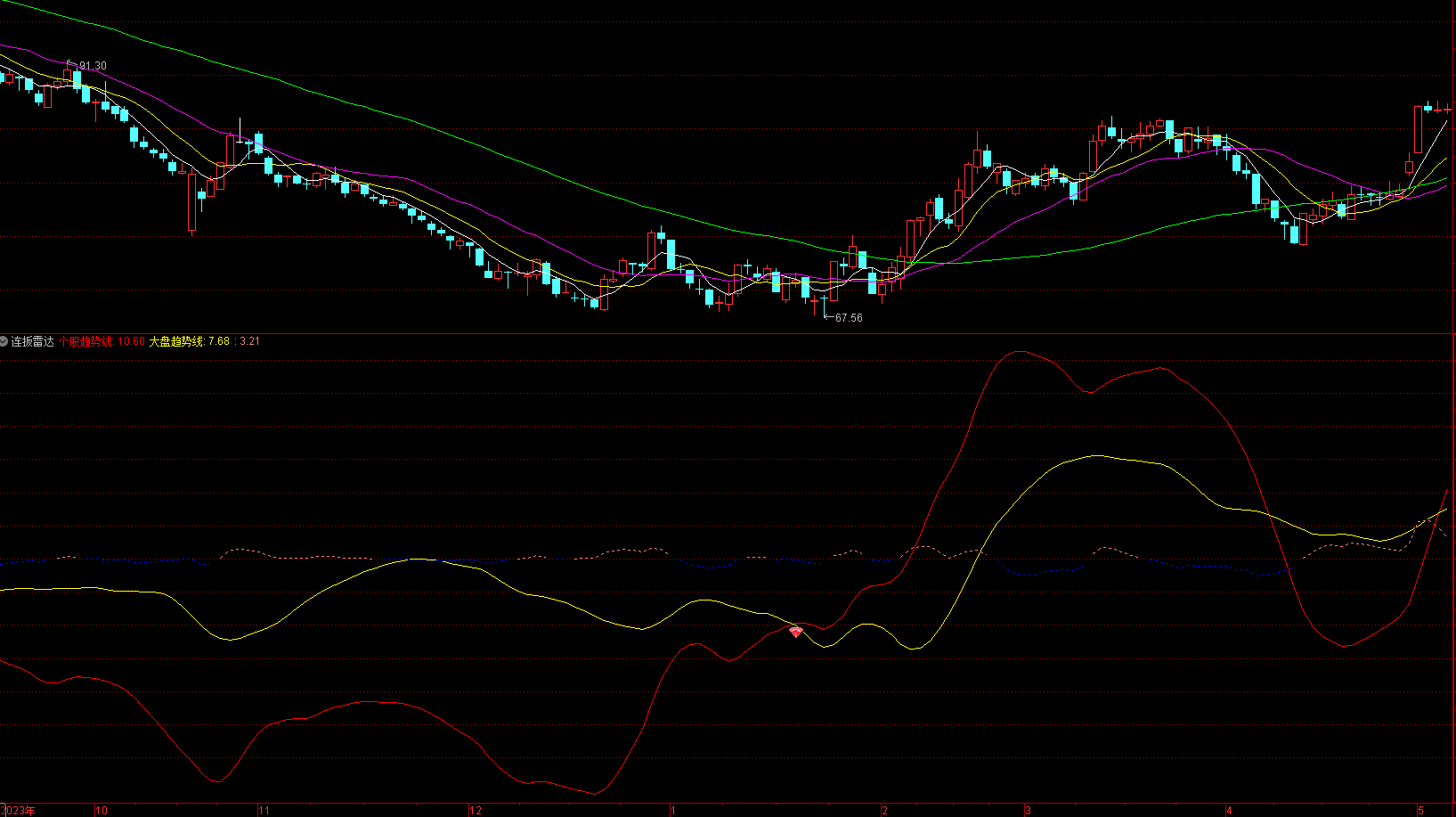The image size is (1456, 817).
Task: Click the red signal marker on the indicator panel
Action: [796, 632]
